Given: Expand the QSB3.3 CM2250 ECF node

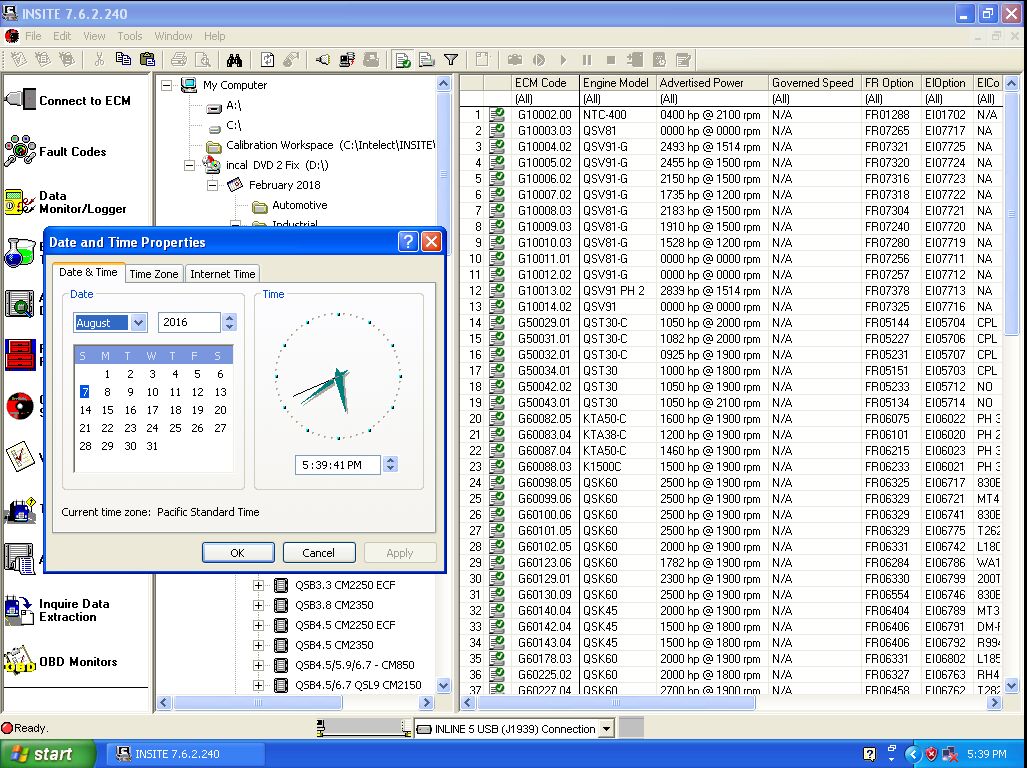Looking at the screenshot, I should point(258,585).
